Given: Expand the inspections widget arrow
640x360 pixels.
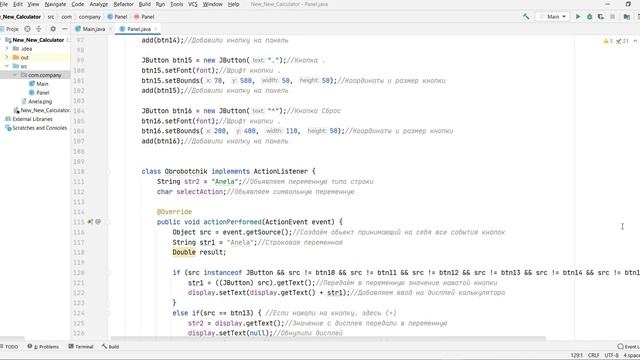Looking at the screenshot, I should click(635, 41).
